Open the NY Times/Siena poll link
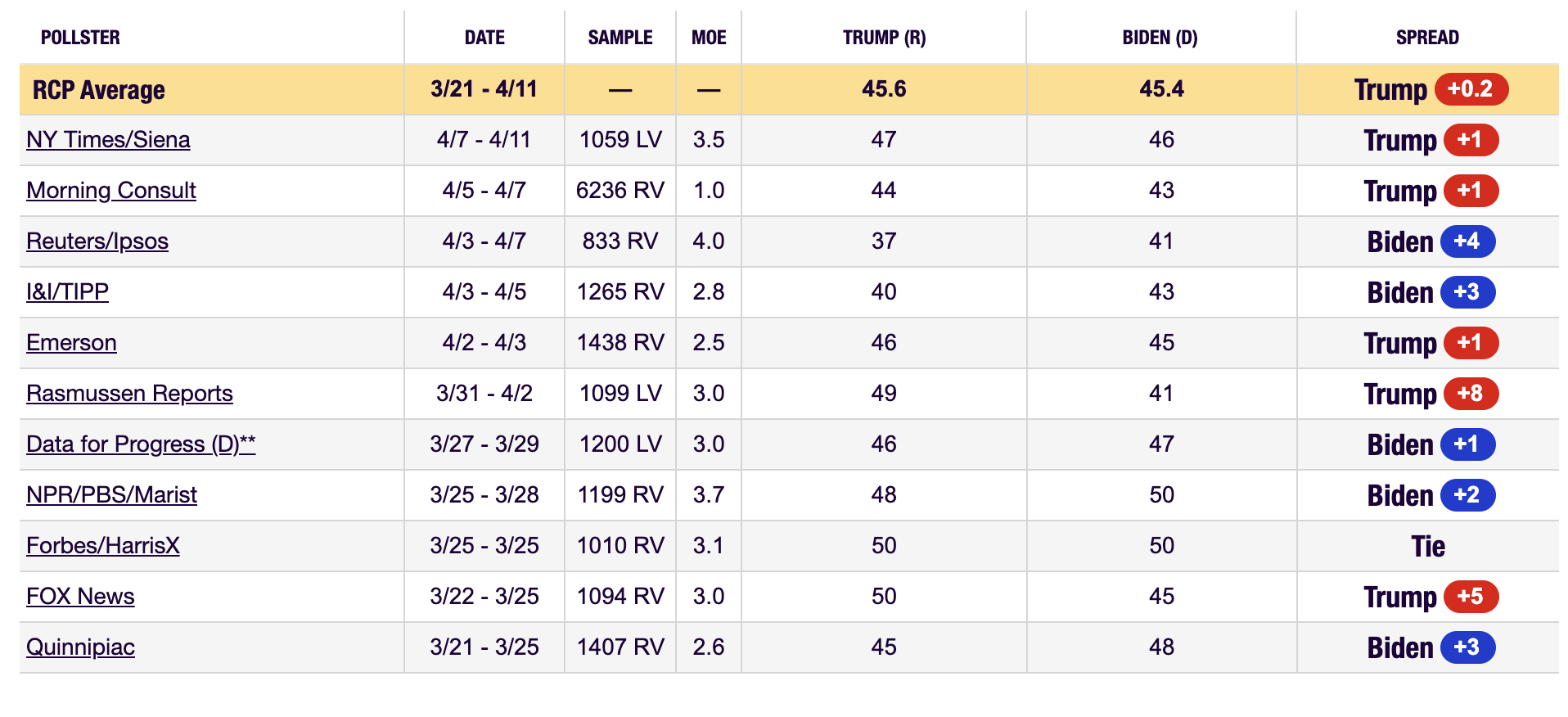The image size is (1568, 717). pyautogui.click(x=108, y=140)
